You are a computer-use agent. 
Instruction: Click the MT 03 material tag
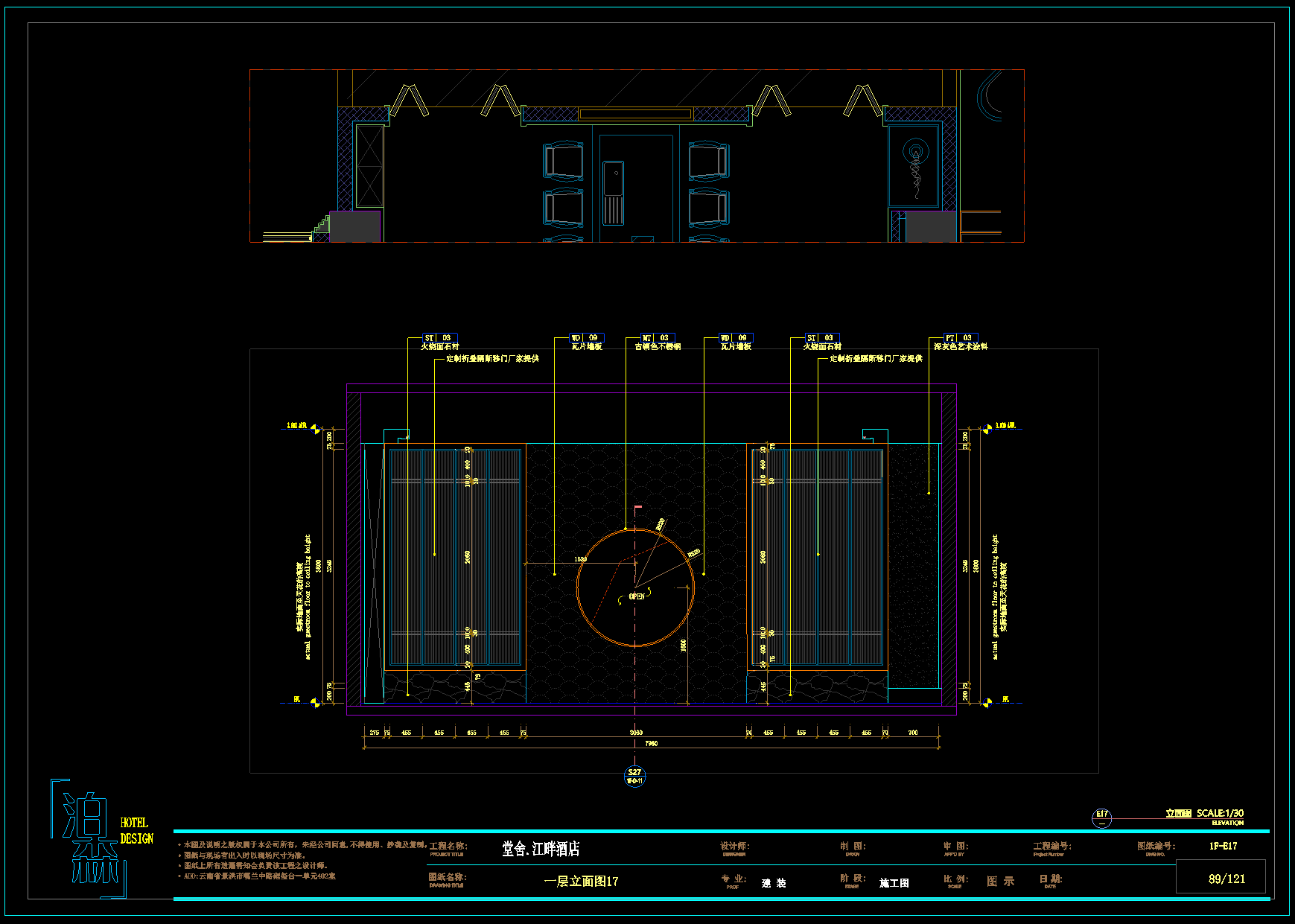[657, 338]
